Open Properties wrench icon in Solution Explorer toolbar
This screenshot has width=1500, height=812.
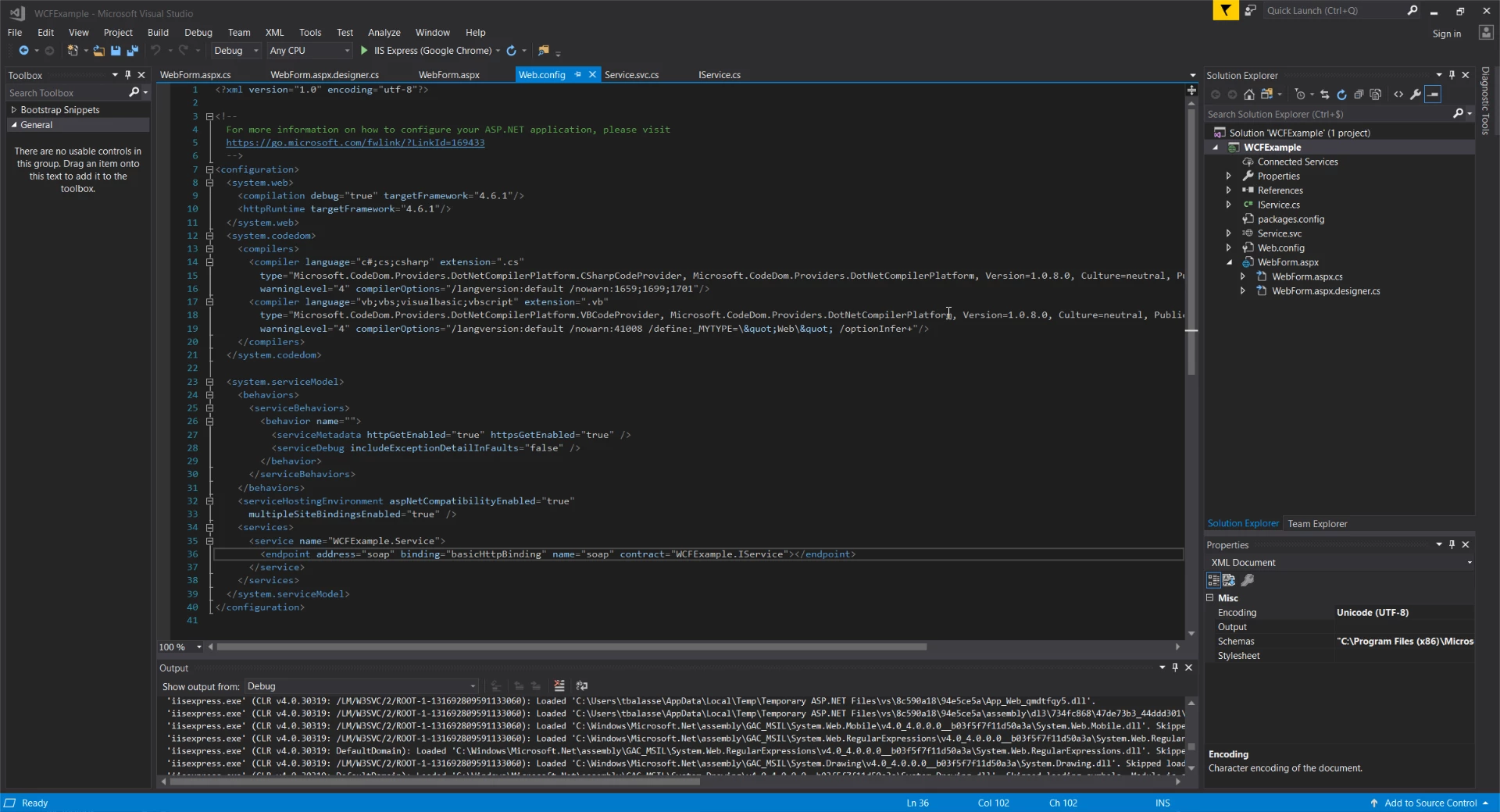1415,94
